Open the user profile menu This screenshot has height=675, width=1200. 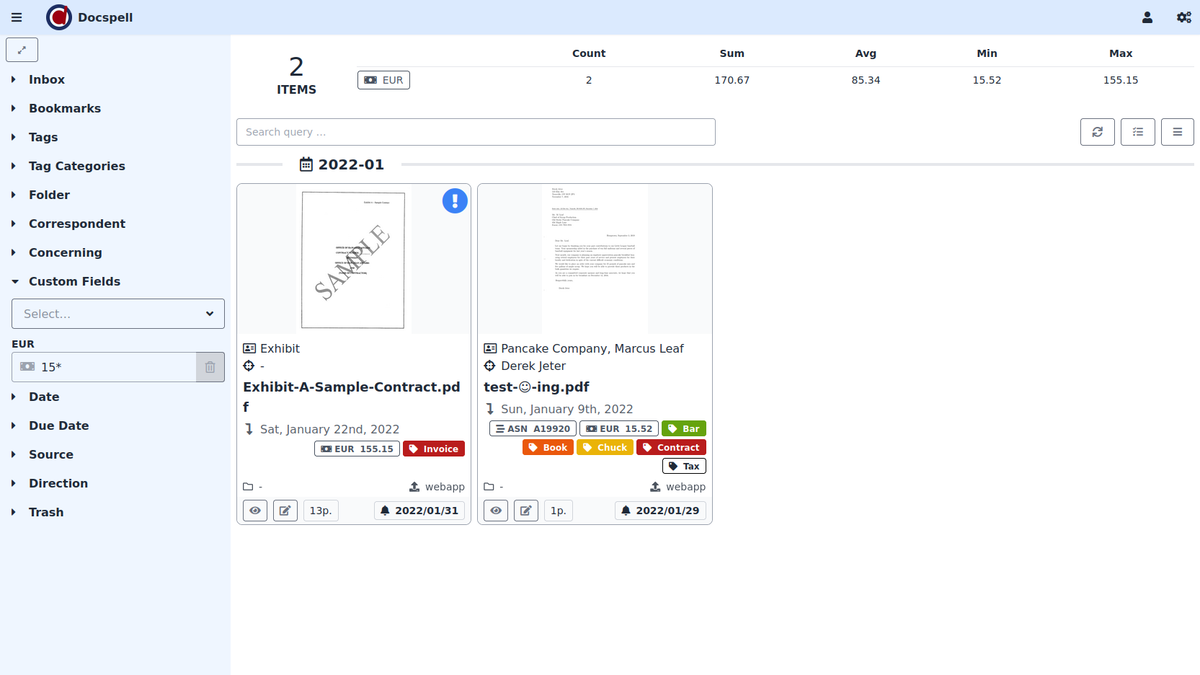pos(1147,17)
